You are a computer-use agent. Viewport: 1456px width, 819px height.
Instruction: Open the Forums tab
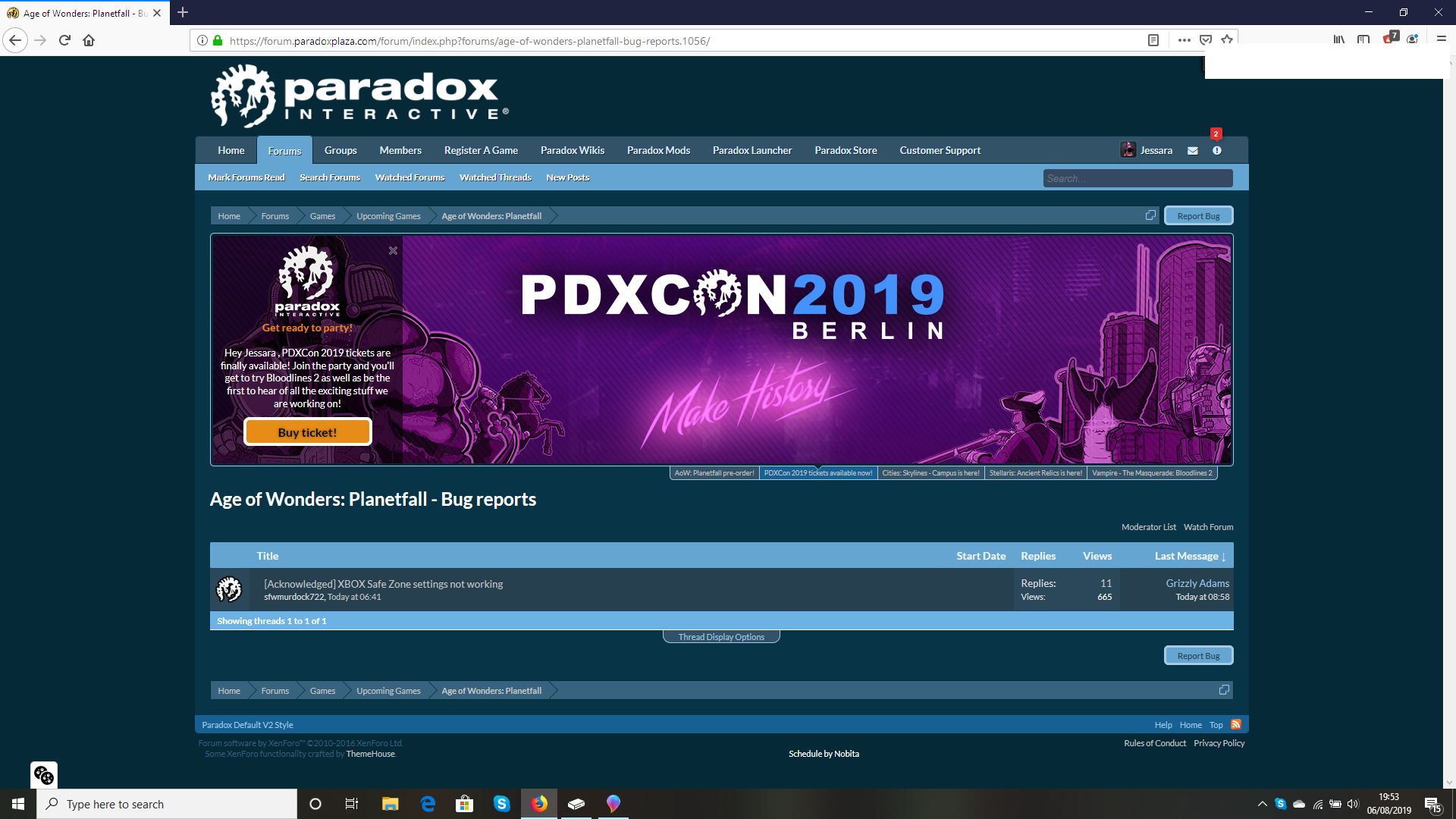point(284,151)
